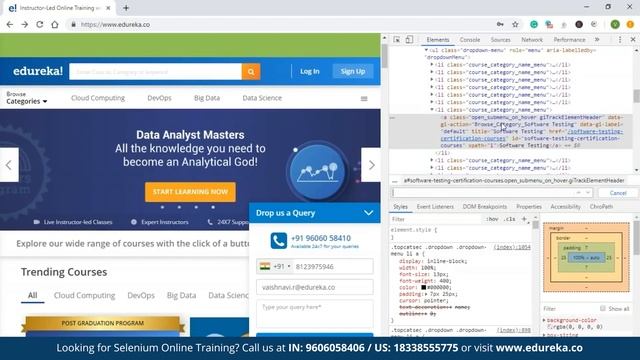Expand the background-color computed property
640x360 pixels.
click(x=544, y=320)
